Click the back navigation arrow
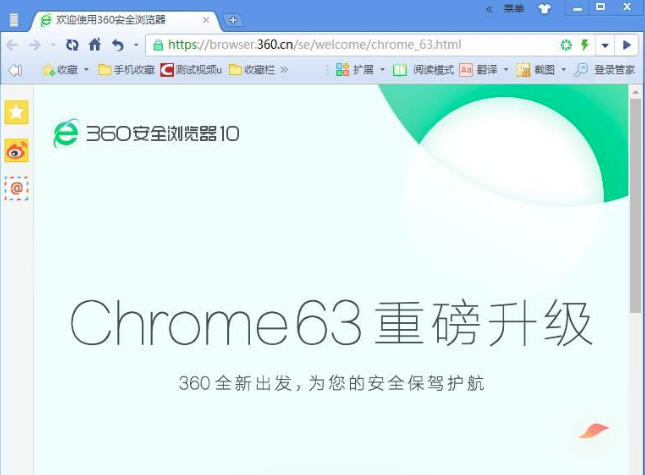The width and height of the screenshot is (645, 475). (x=12, y=44)
